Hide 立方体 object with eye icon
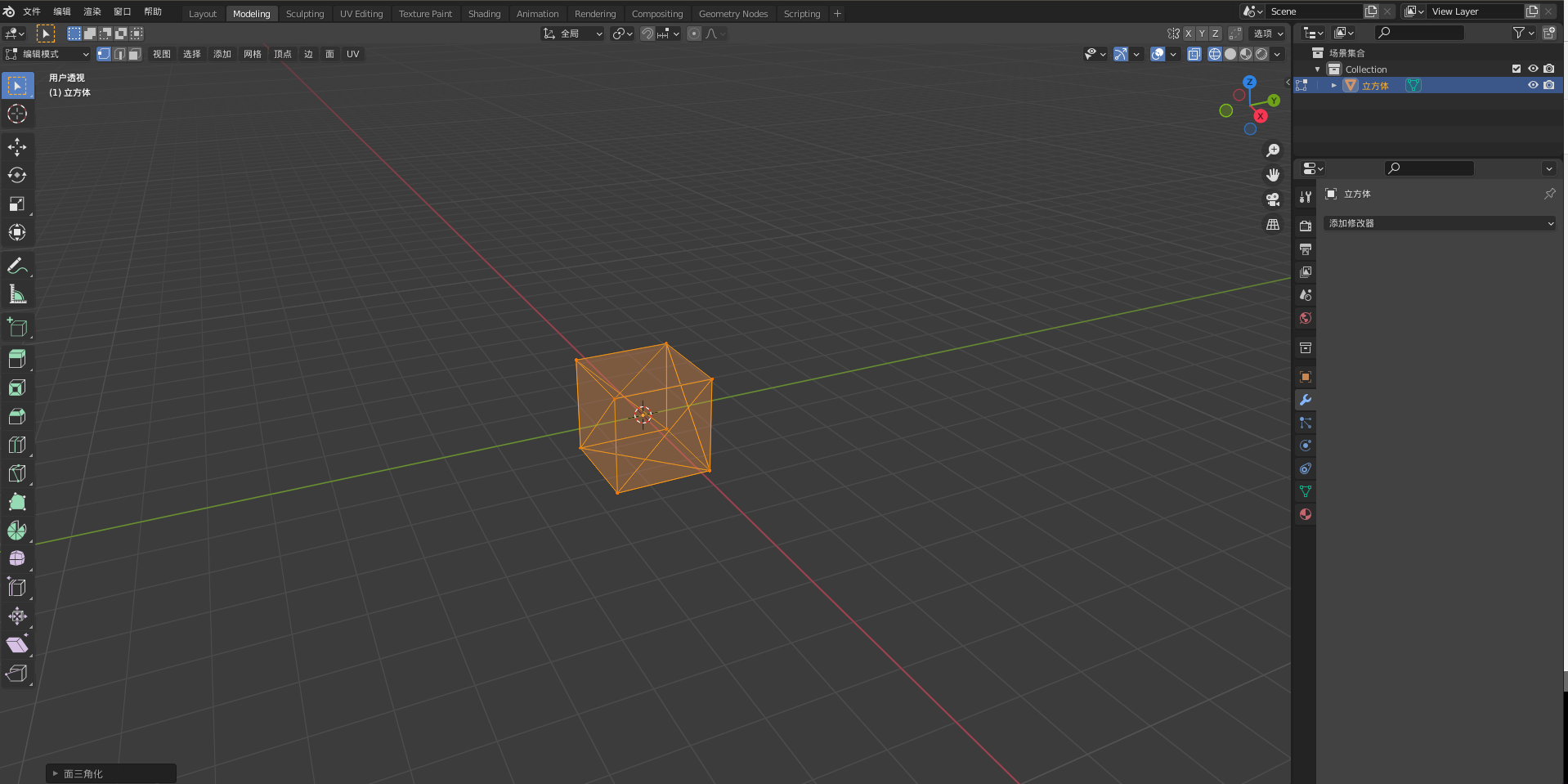This screenshot has height=784, width=1568. (1533, 85)
